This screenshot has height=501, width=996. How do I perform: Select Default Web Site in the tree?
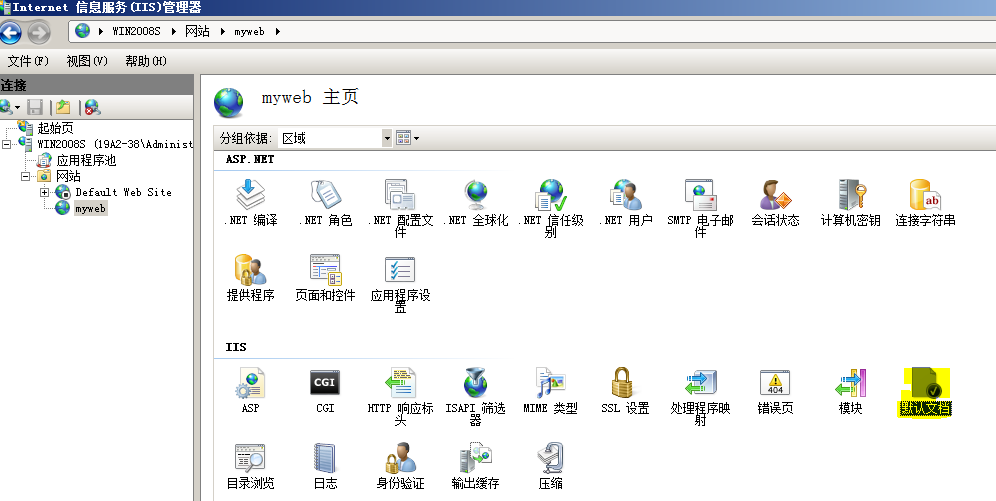click(x=123, y=192)
